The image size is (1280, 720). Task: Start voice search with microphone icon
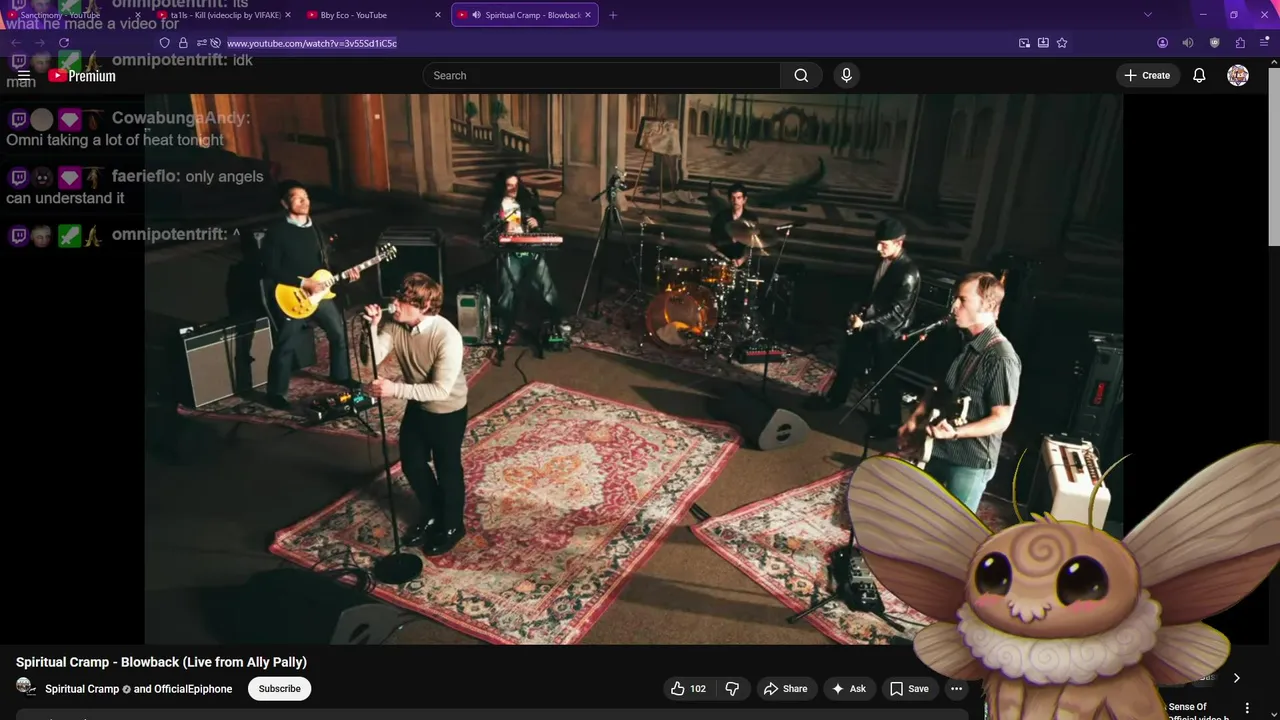(x=846, y=75)
